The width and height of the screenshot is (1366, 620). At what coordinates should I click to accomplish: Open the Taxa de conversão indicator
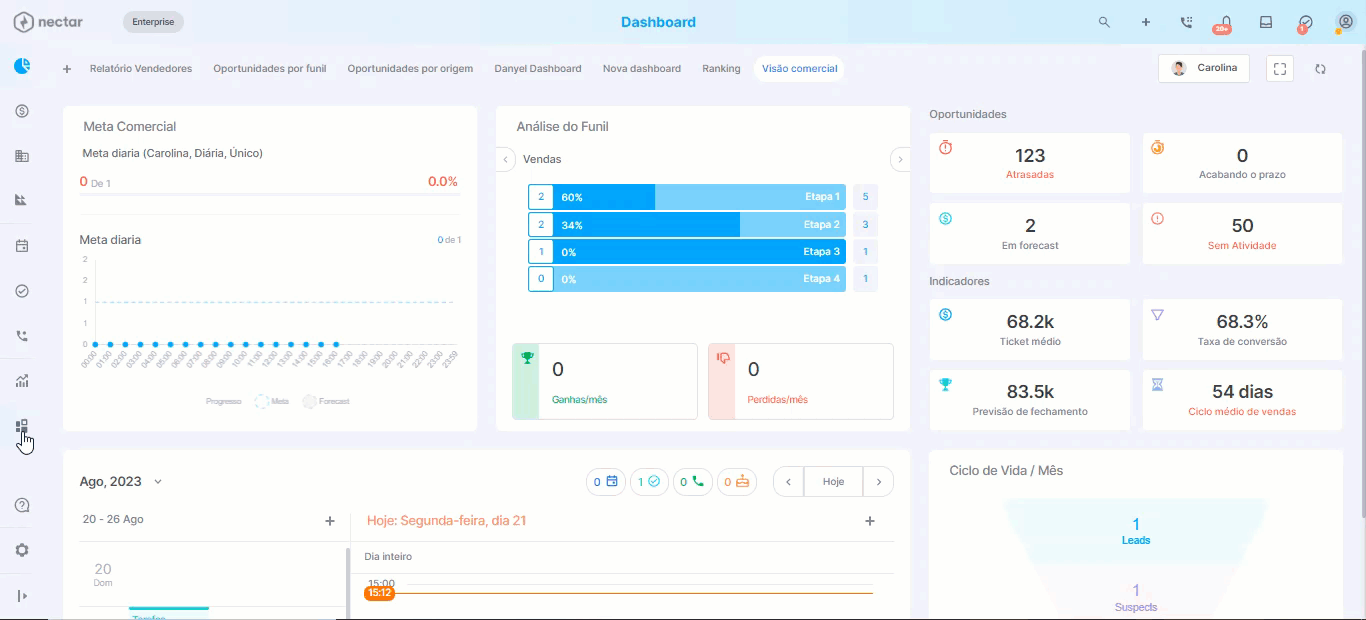1242,329
